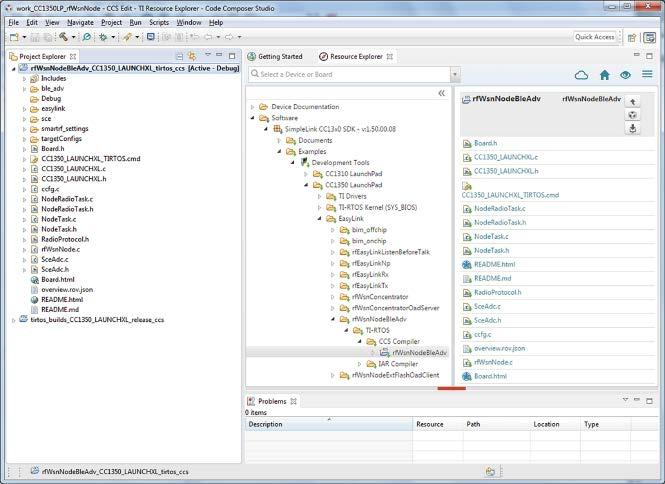The image size is (665, 484).
Task: Click the blue monitor terminal toolbar icon
Action: click(x=151, y=37)
